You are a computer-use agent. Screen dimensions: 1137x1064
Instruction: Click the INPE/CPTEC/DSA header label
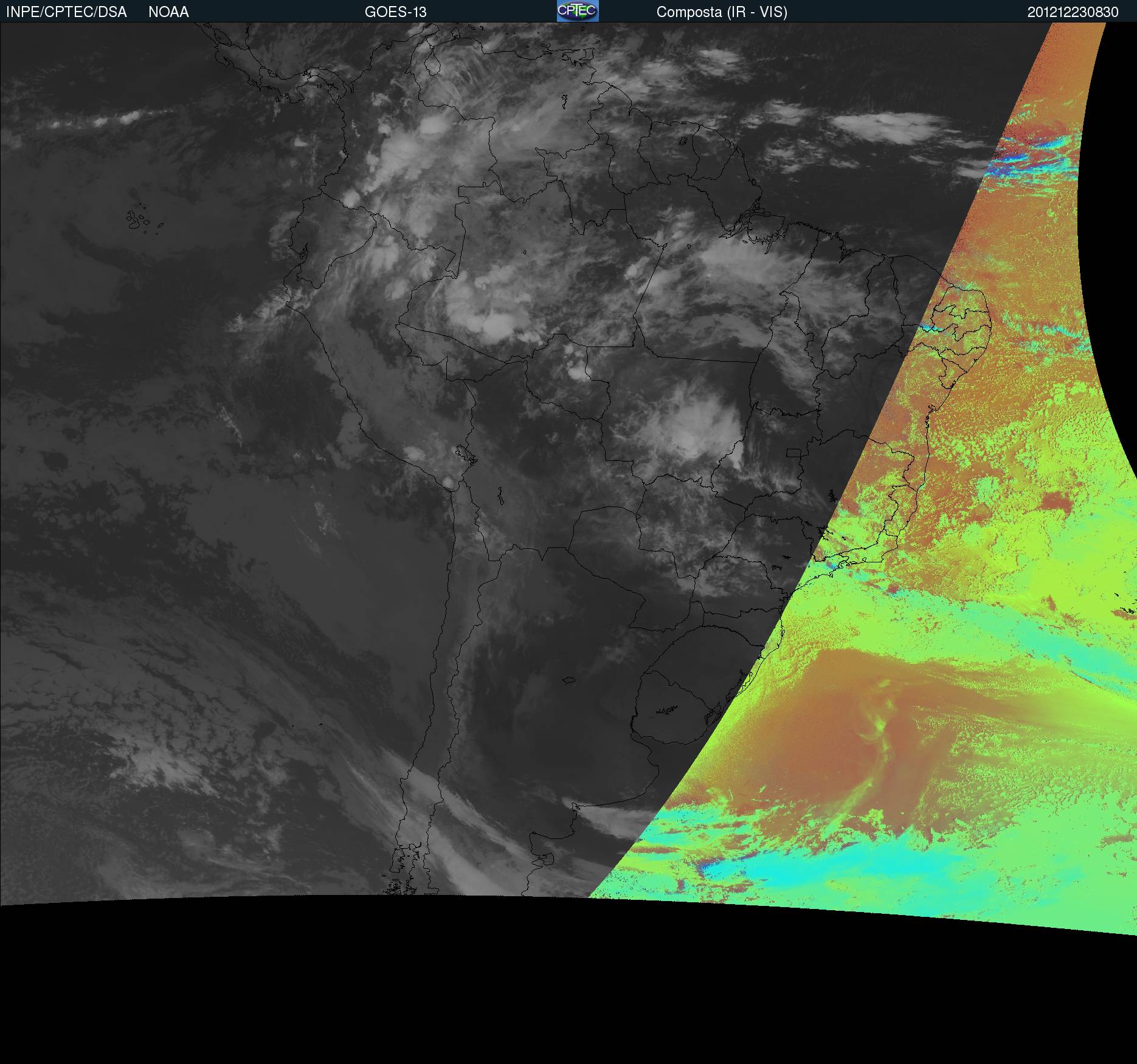[66, 12]
